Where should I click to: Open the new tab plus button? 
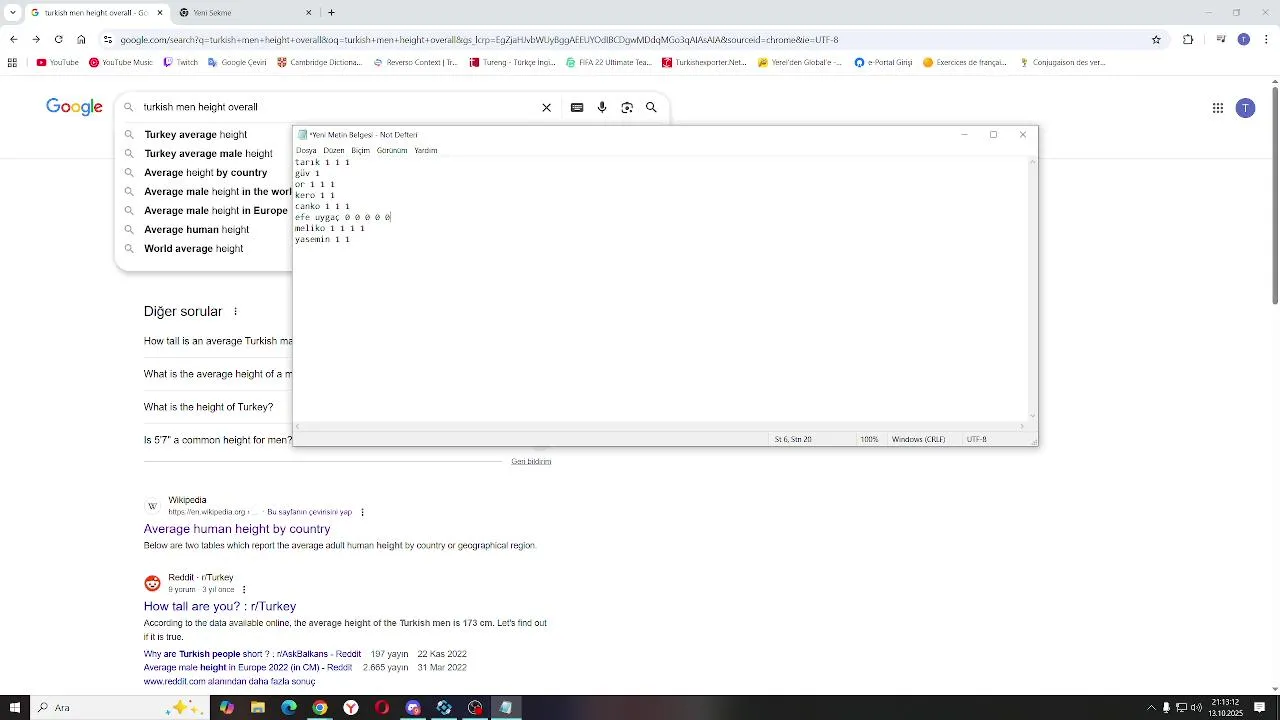click(331, 13)
